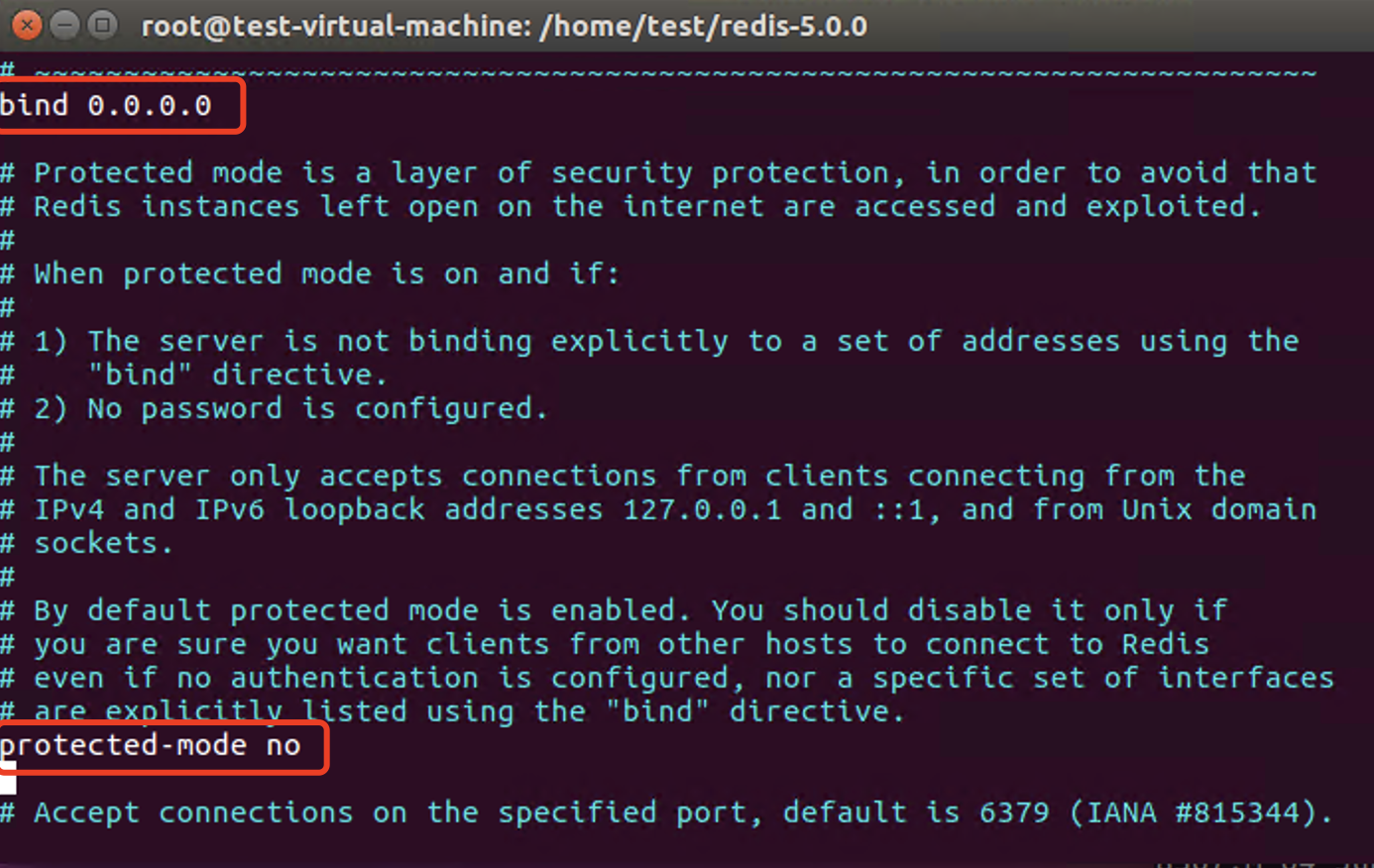This screenshot has height=868, width=1374.
Task: Click the 127.0.0.1 loopback address text
Action: (702, 509)
